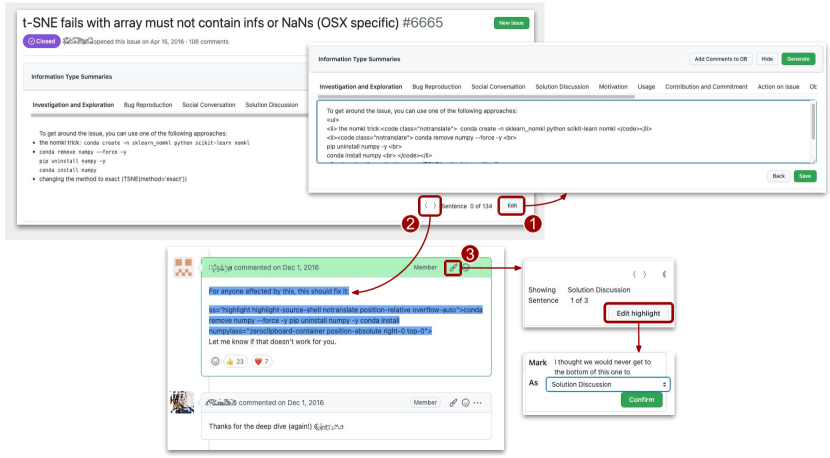Viewport: 830px width, 458px height.
Task: Click 'Let me know if that doesn't work' line
Action: (272, 342)
